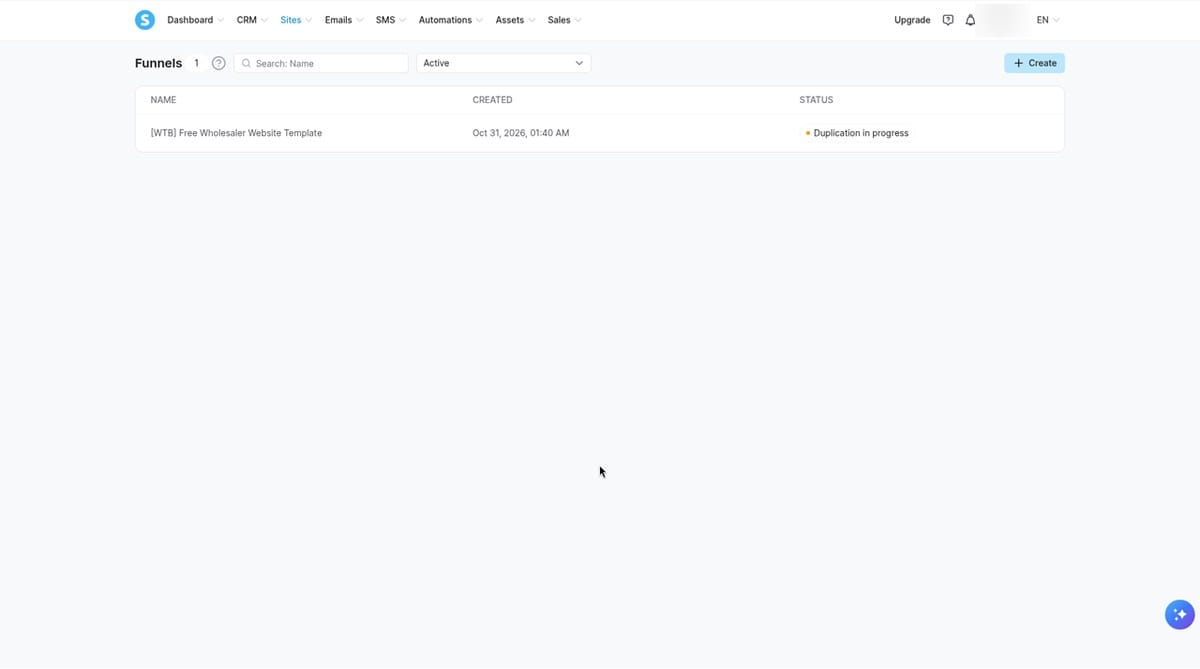Screen dimensions: 1200x669
Task: Open the Automations menu
Action: (x=451, y=20)
